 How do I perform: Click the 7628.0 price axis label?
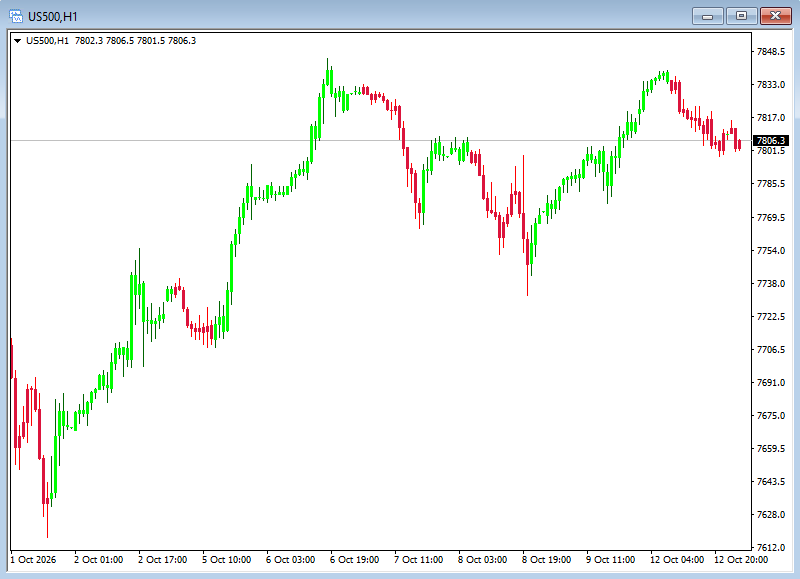(771, 515)
